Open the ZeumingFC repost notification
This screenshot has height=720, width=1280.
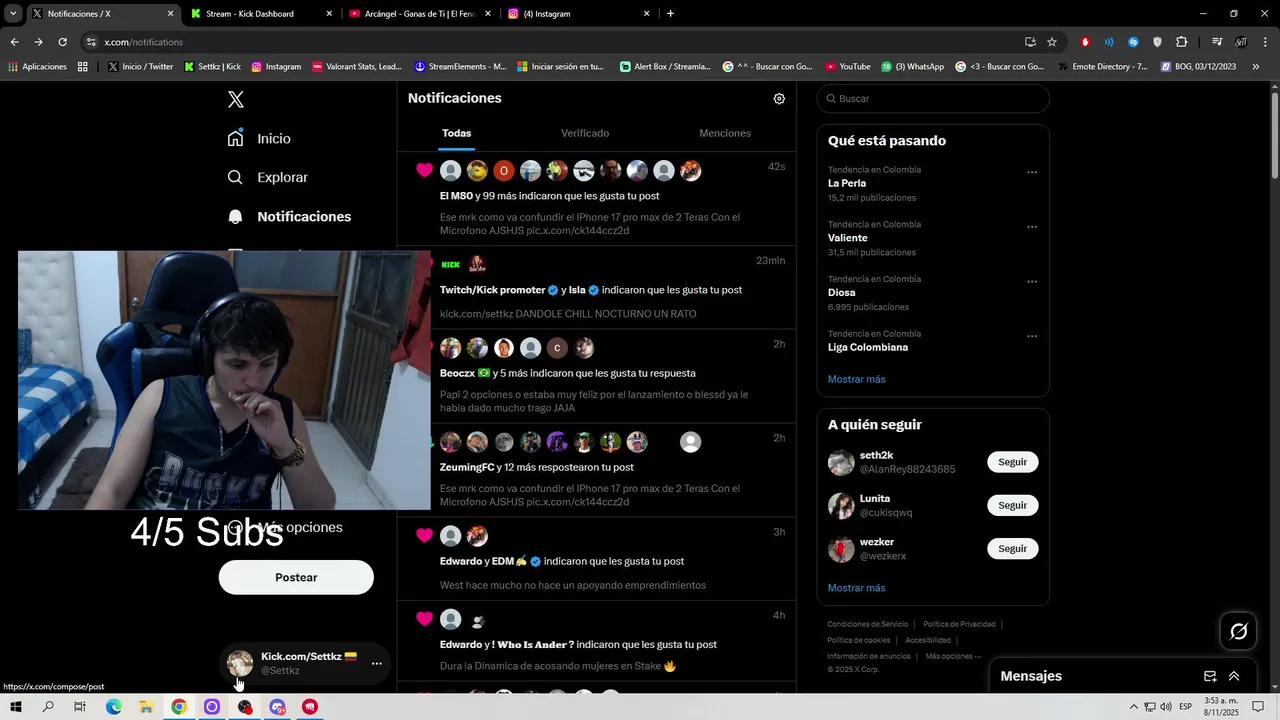coord(596,471)
